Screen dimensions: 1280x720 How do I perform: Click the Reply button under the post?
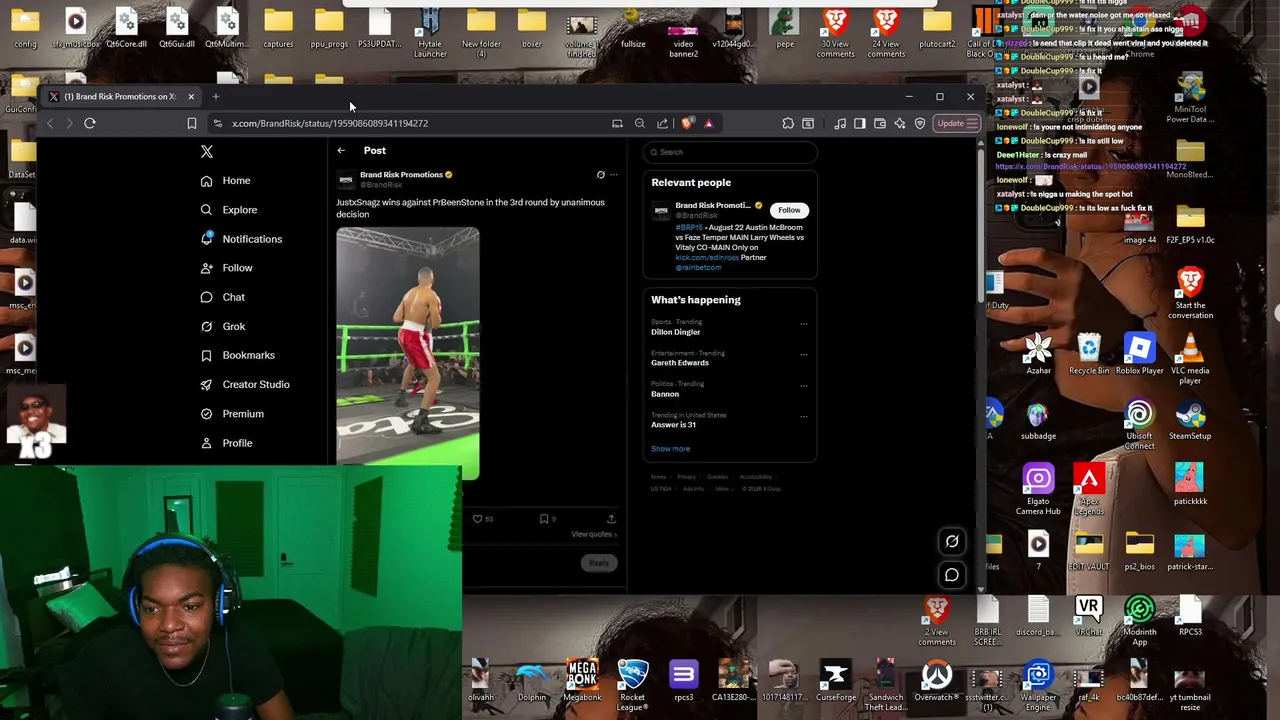599,563
